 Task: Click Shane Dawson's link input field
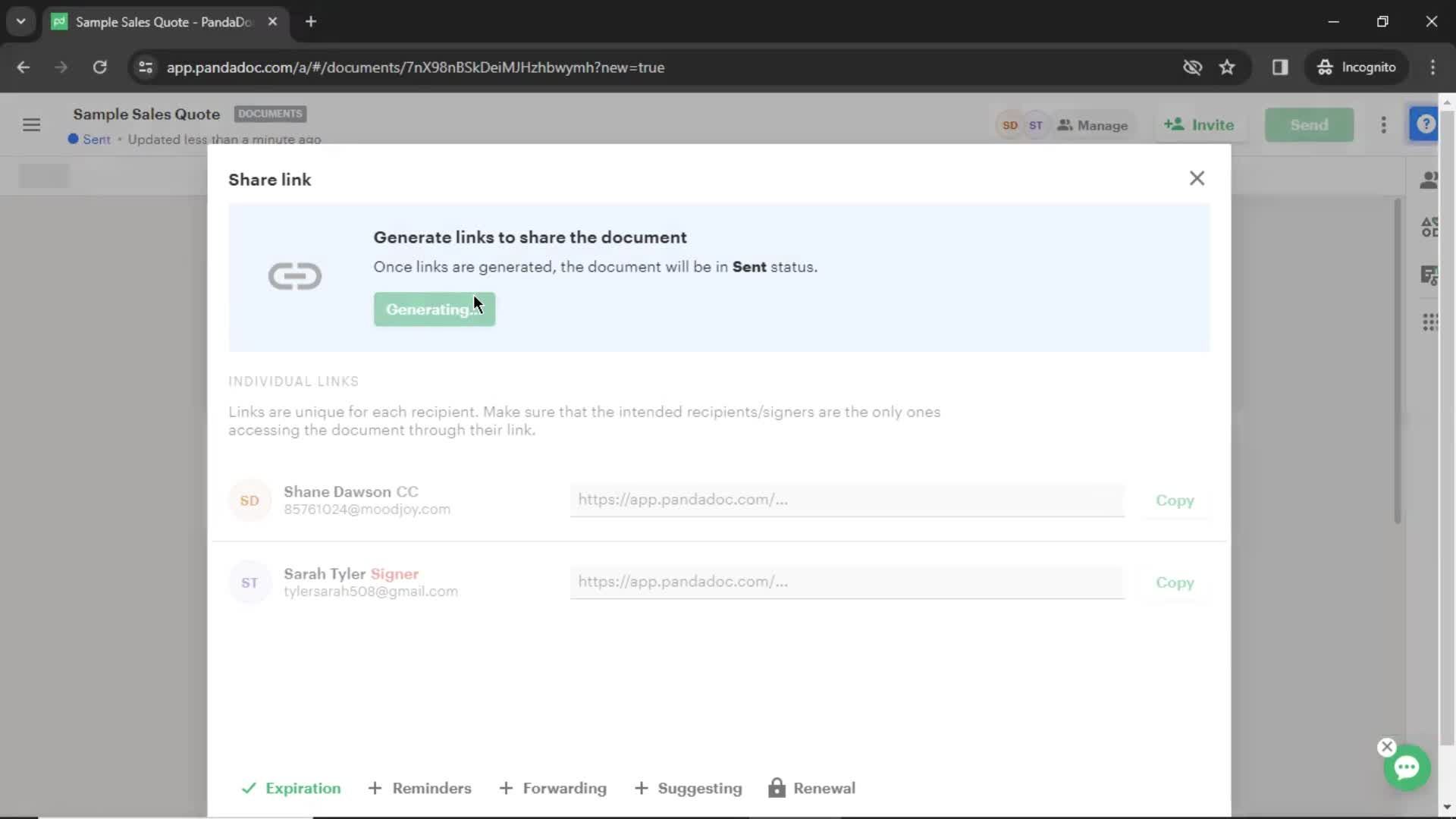pyautogui.click(x=846, y=499)
